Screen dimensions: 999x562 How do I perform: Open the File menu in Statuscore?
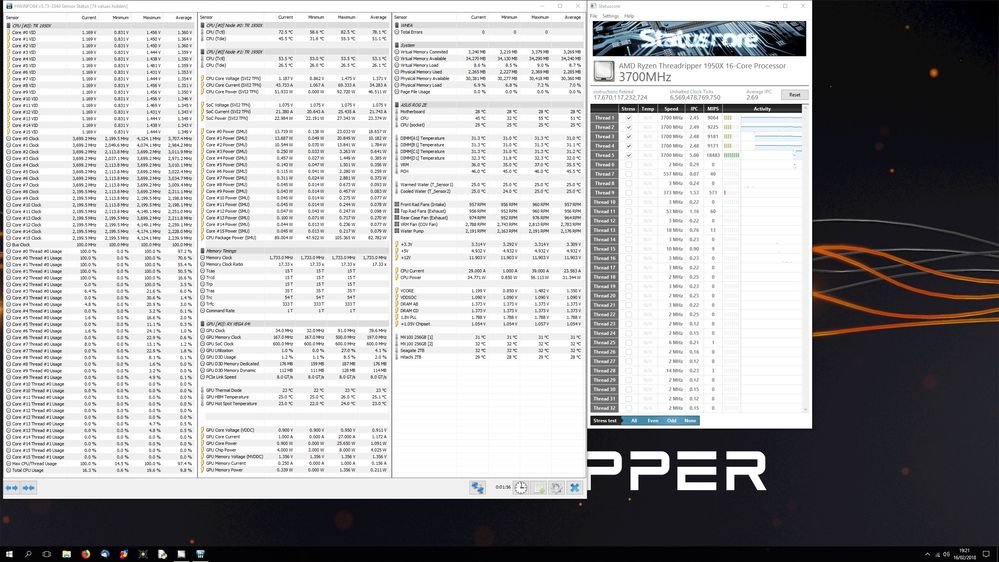click(594, 16)
